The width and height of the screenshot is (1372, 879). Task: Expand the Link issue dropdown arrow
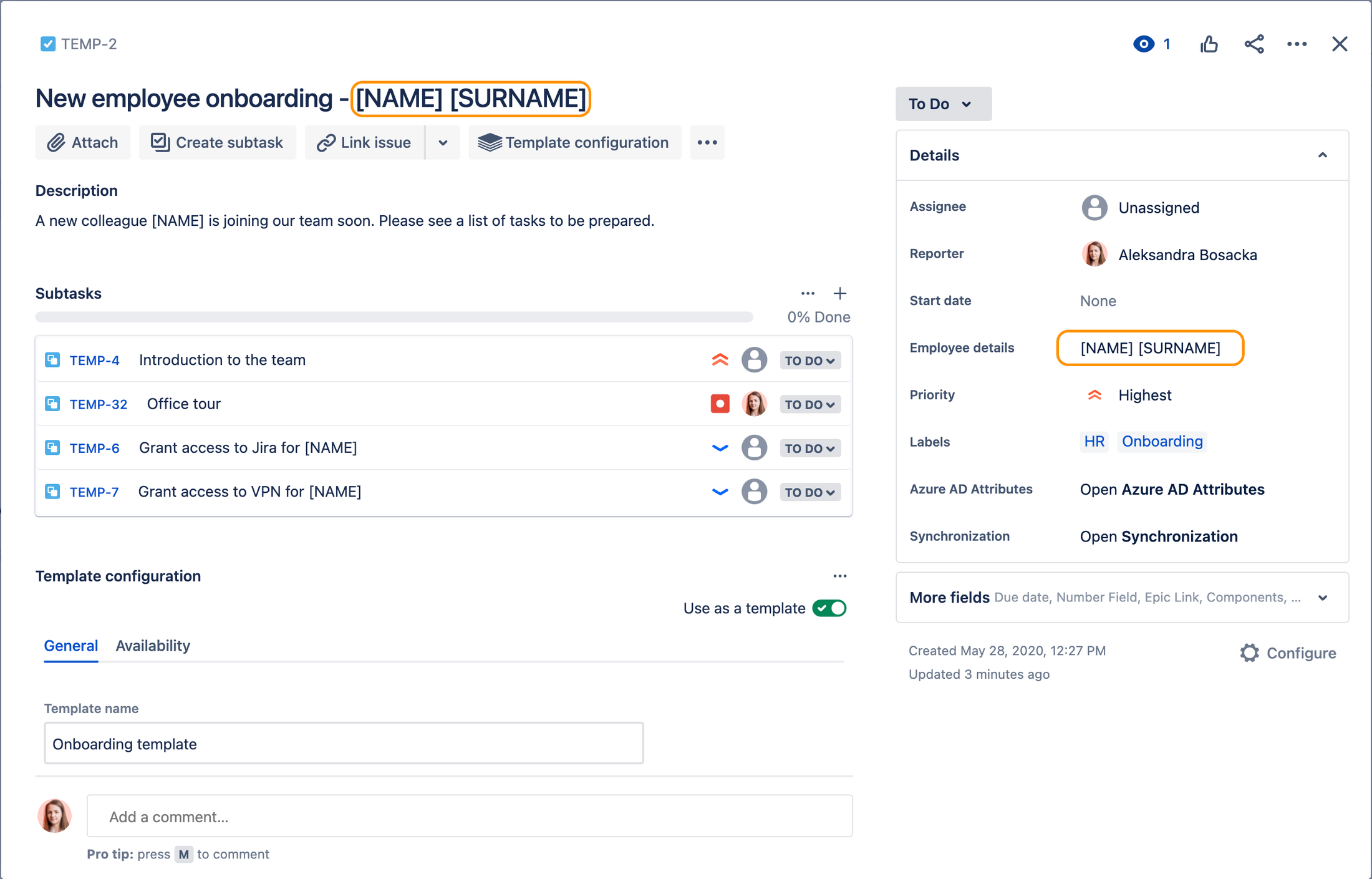tap(443, 142)
